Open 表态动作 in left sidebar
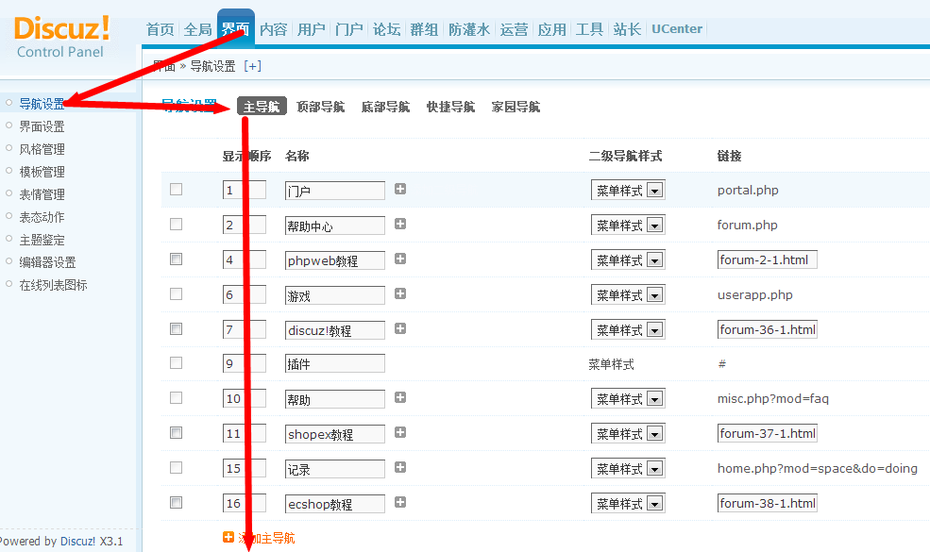This screenshot has width=930, height=552. click(x=42, y=217)
